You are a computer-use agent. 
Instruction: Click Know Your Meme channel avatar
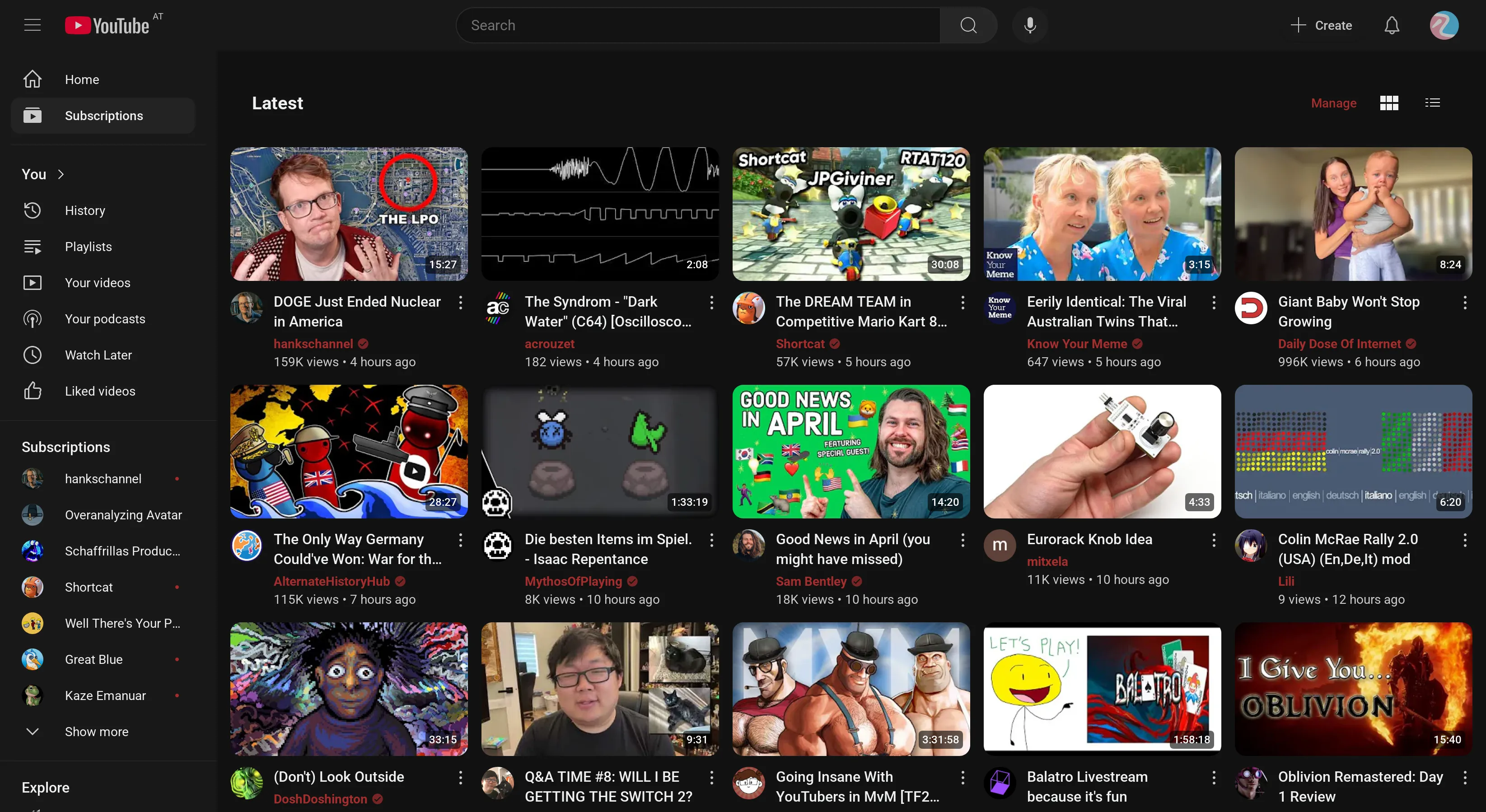(1000, 308)
